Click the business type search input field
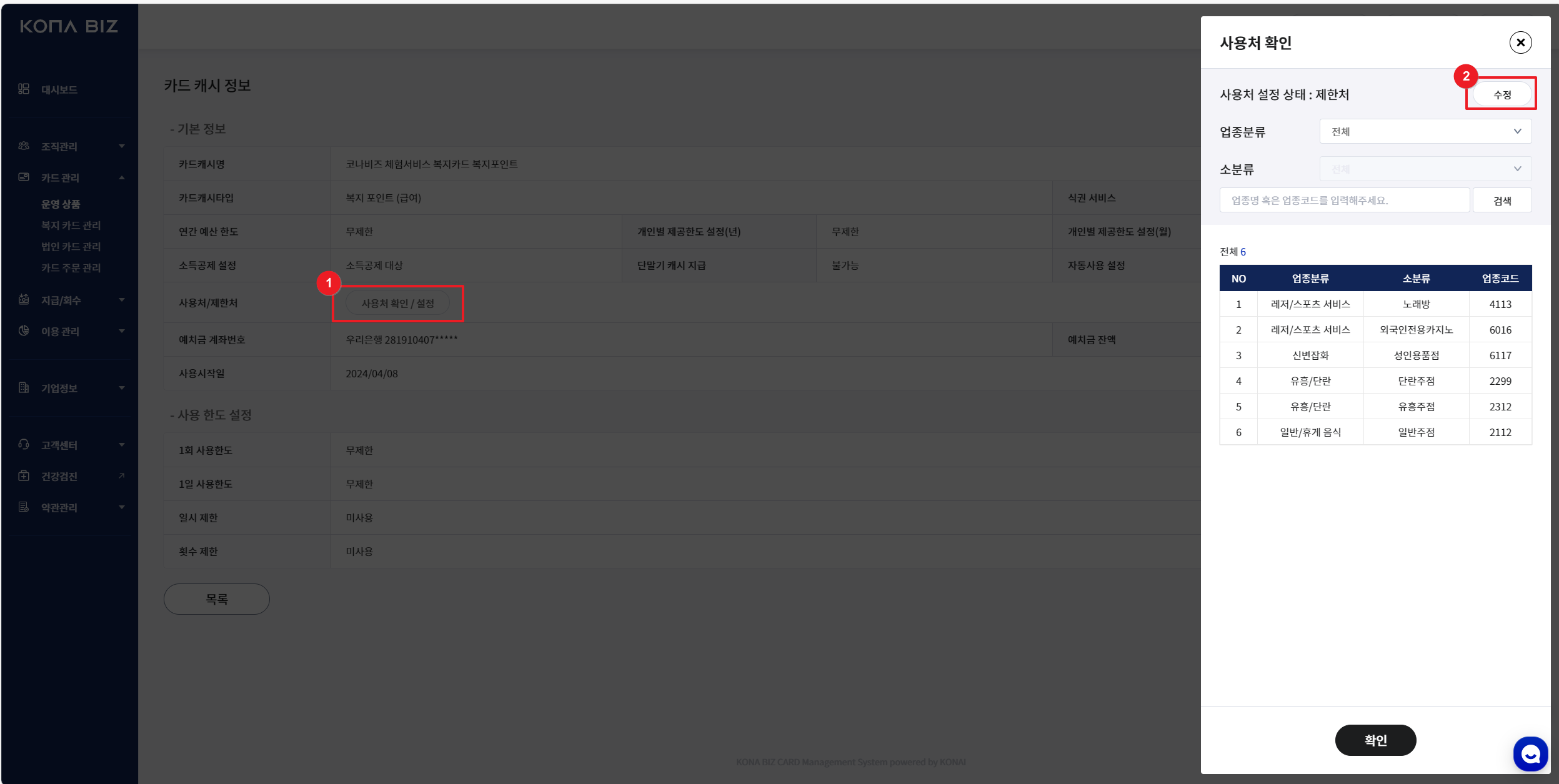 1343,201
